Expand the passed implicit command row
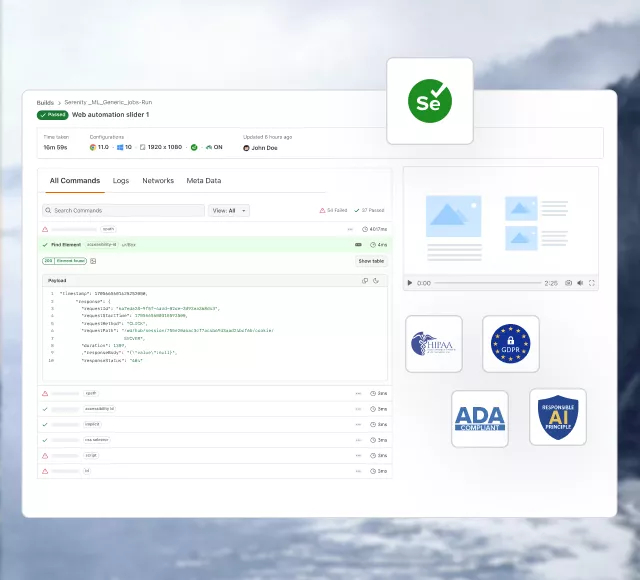 [215, 424]
